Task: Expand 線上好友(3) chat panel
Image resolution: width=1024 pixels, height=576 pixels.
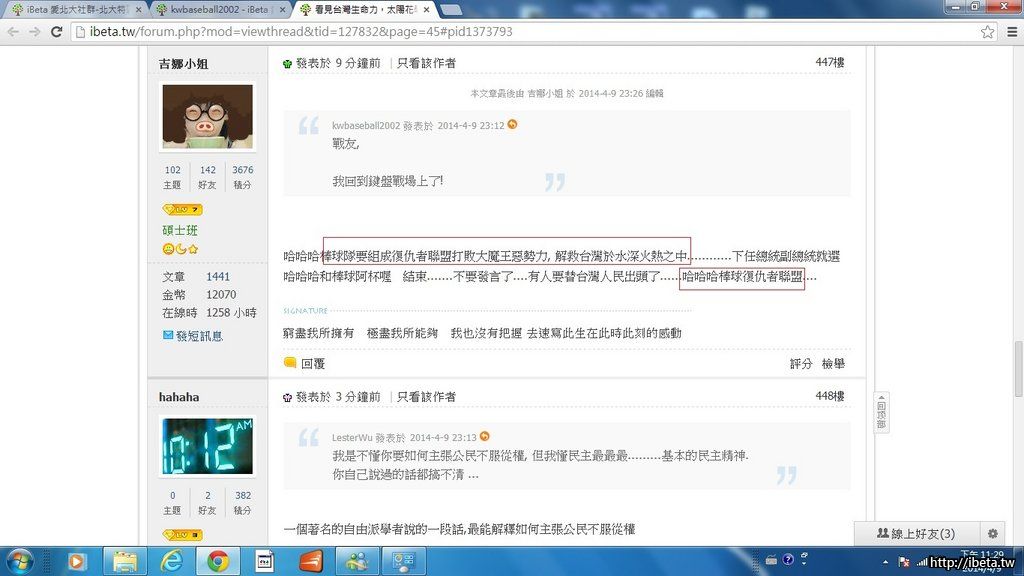Action: [x=915, y=534]
